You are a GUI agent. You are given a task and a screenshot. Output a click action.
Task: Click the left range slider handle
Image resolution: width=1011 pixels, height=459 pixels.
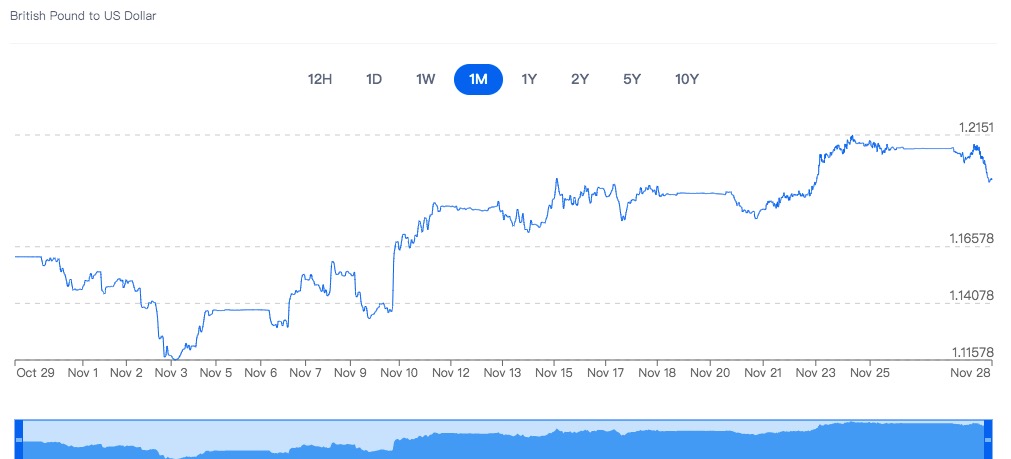pos(19,440)
